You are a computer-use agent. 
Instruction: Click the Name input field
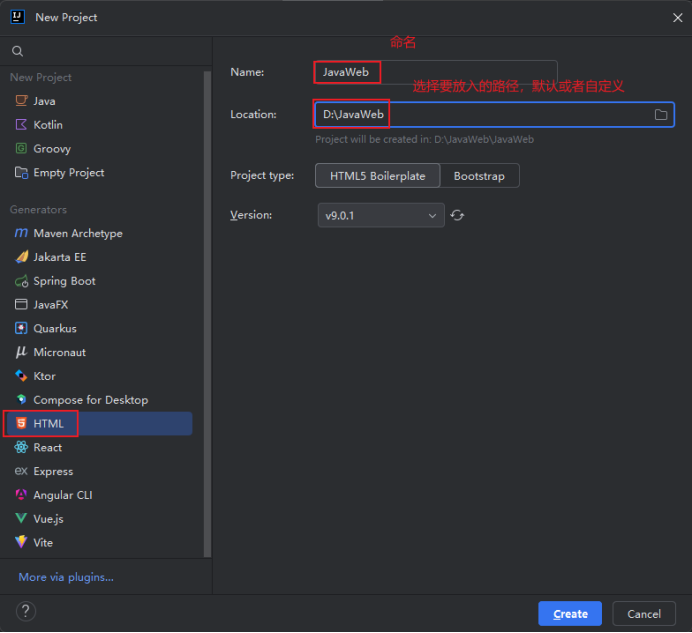436,72
